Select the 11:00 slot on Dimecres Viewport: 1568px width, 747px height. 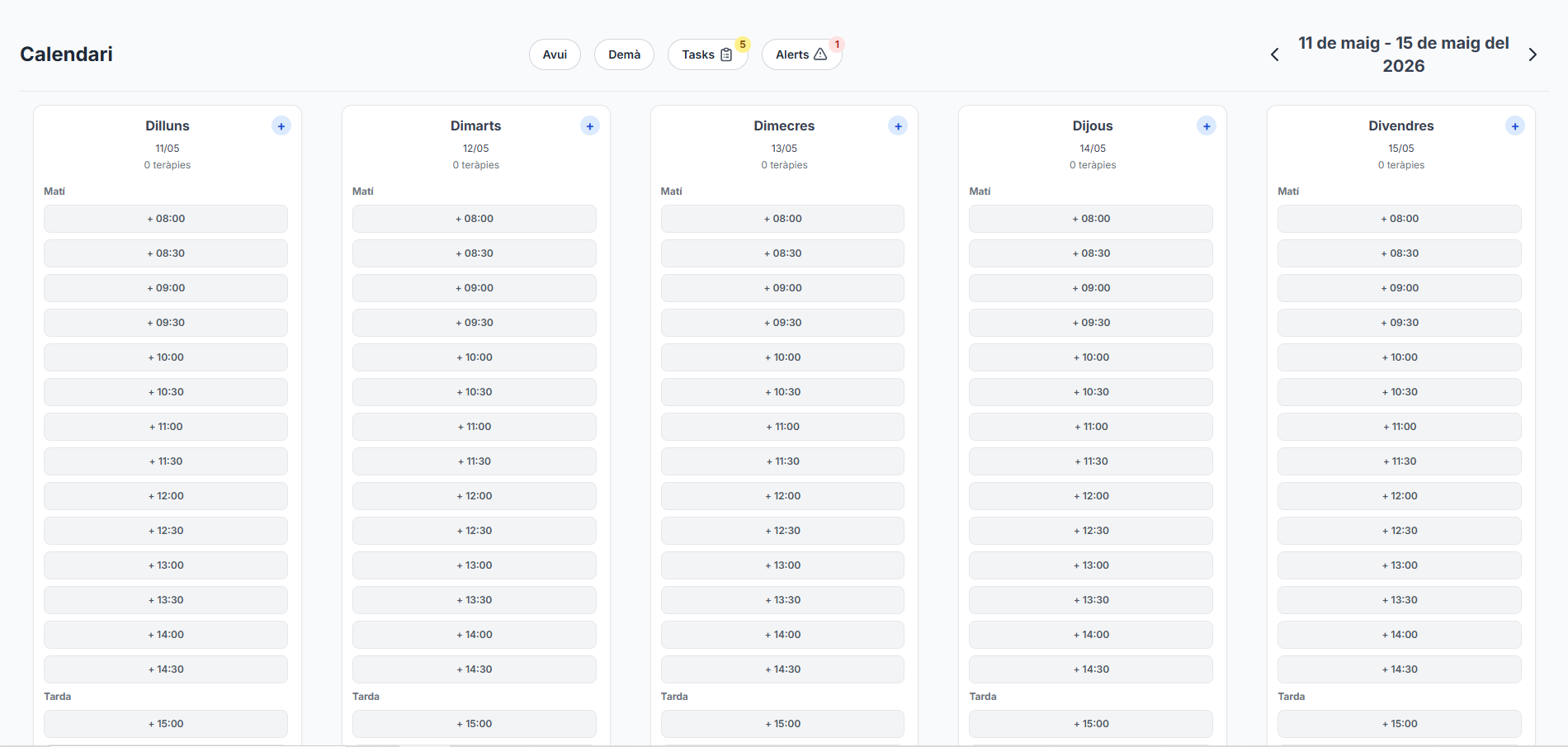782,426
